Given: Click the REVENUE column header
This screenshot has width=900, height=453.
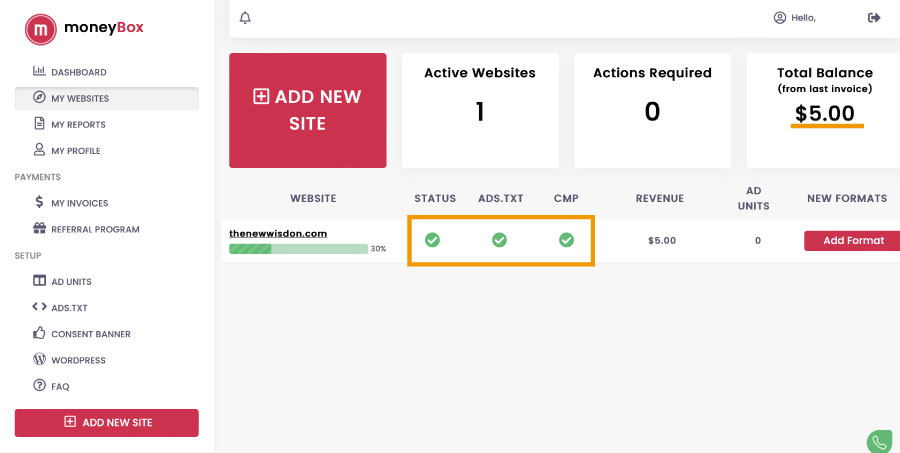Looking at the screenshot, I should pyautogui.click(x=660, y=198).
